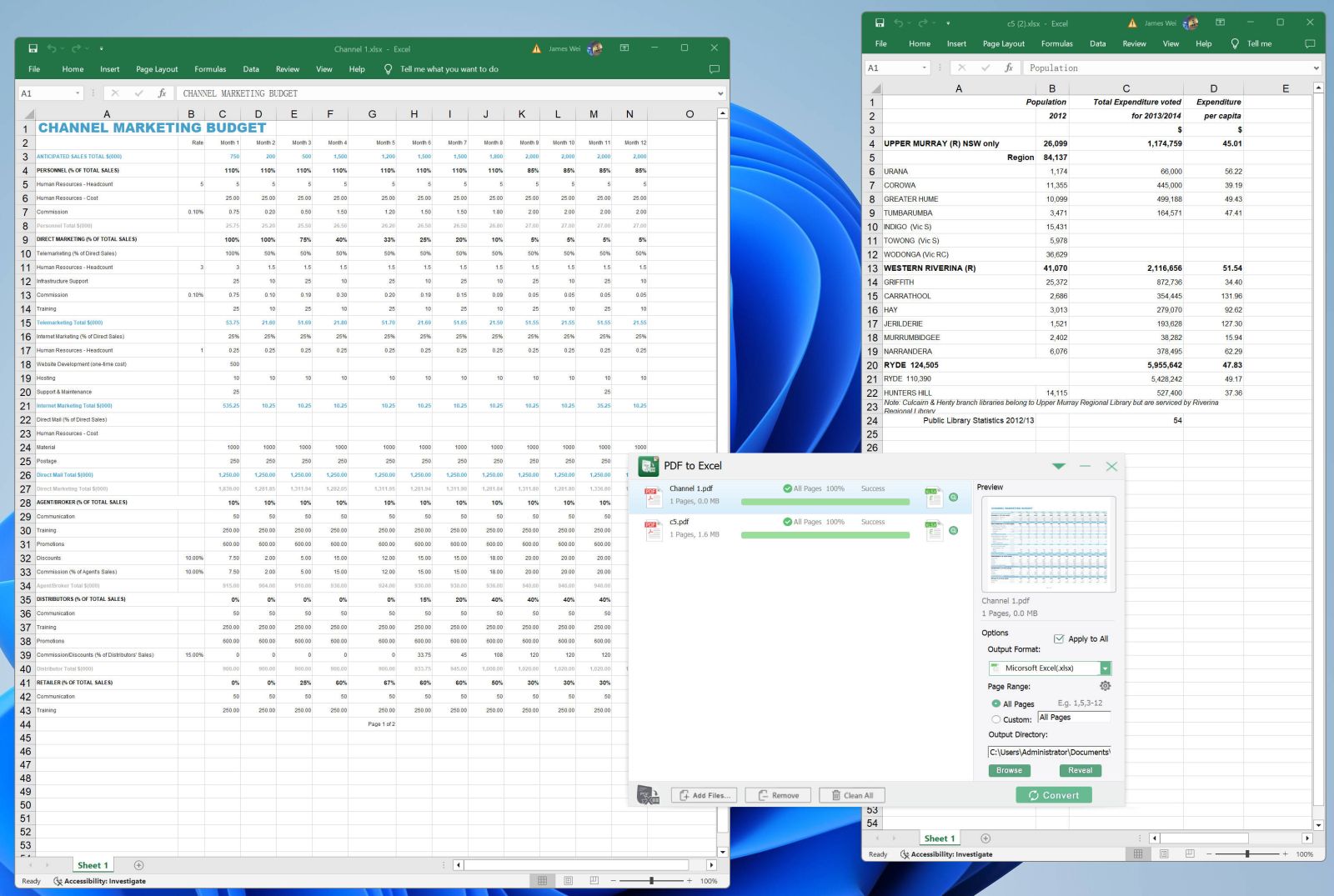Image resolution: width=1334 pixels, height=896 pixels.
Task: Click Zoom In plus in Channel 1.xlsx status bar
Action: tap(690, 881)
